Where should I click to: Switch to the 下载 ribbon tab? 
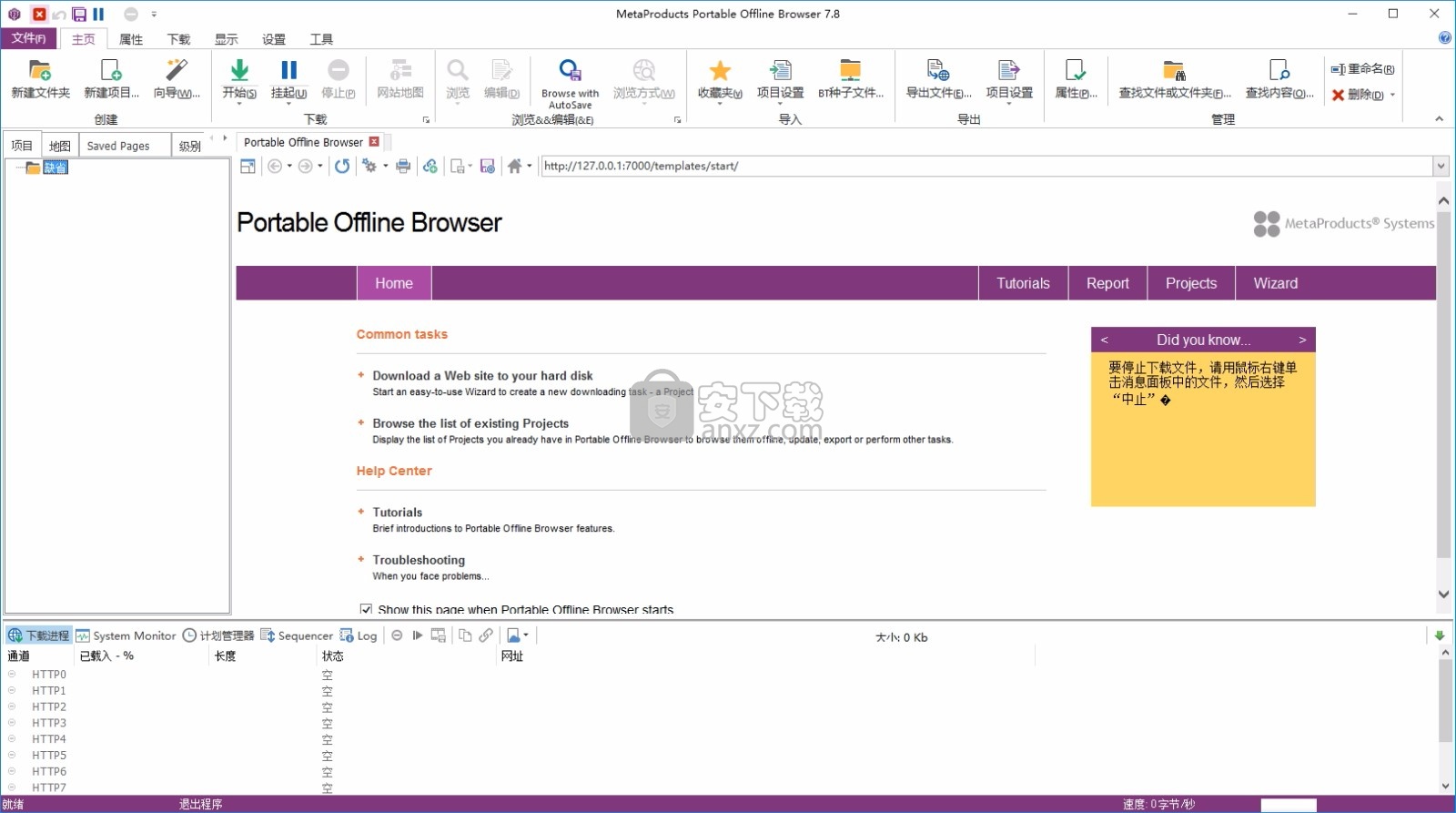(x=178, y=39)
